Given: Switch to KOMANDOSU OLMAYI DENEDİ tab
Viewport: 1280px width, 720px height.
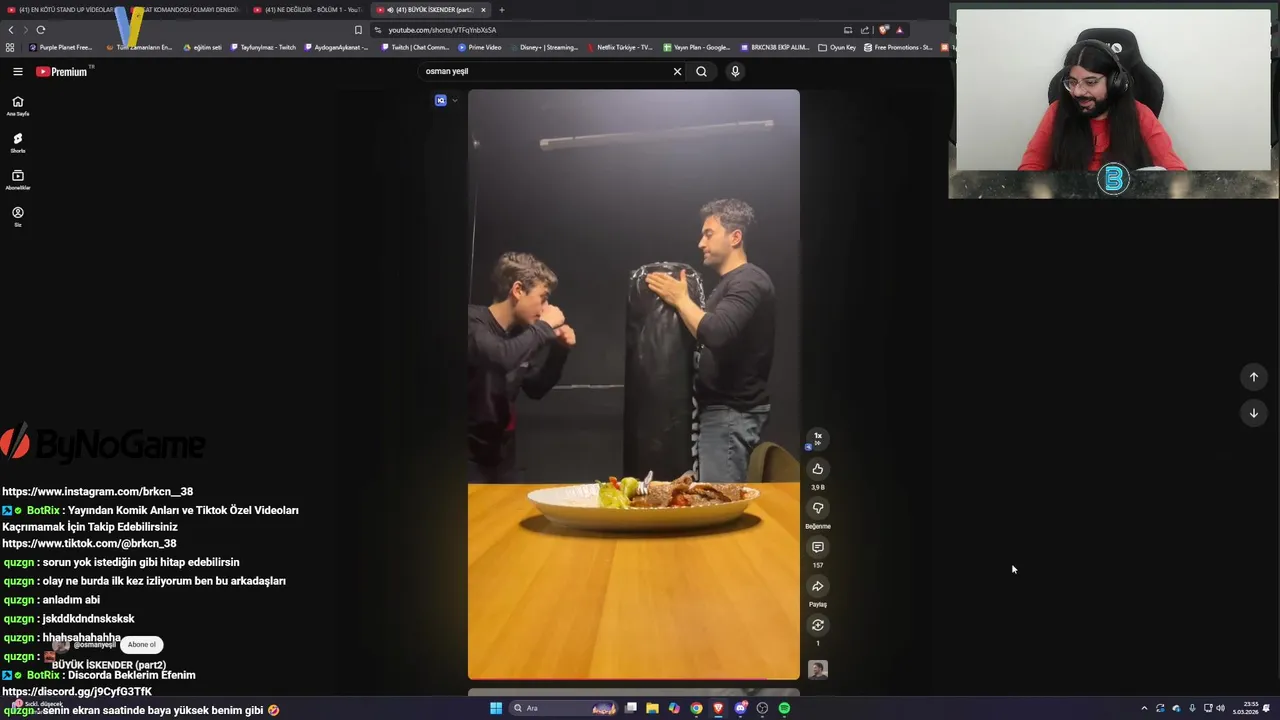Looking at the screenshot, I should (x=185, y=10).
